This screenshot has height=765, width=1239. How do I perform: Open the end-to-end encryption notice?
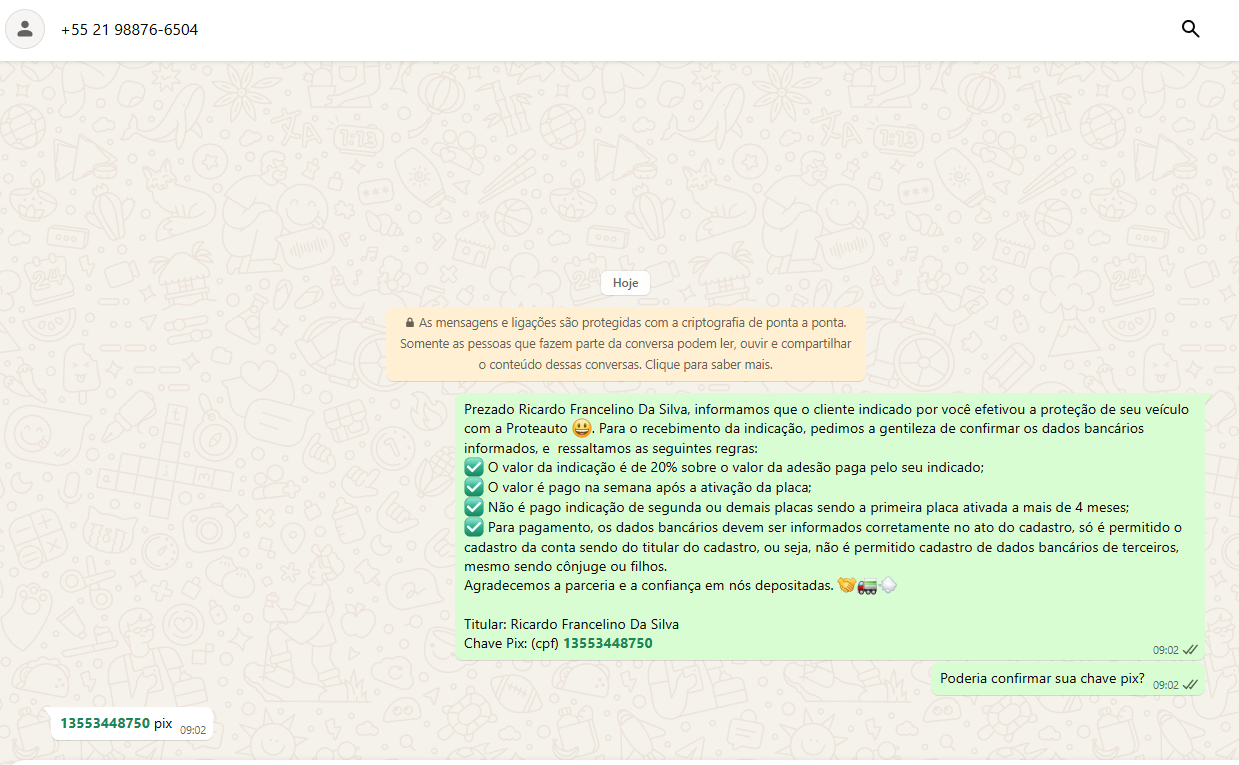(625, 344)
